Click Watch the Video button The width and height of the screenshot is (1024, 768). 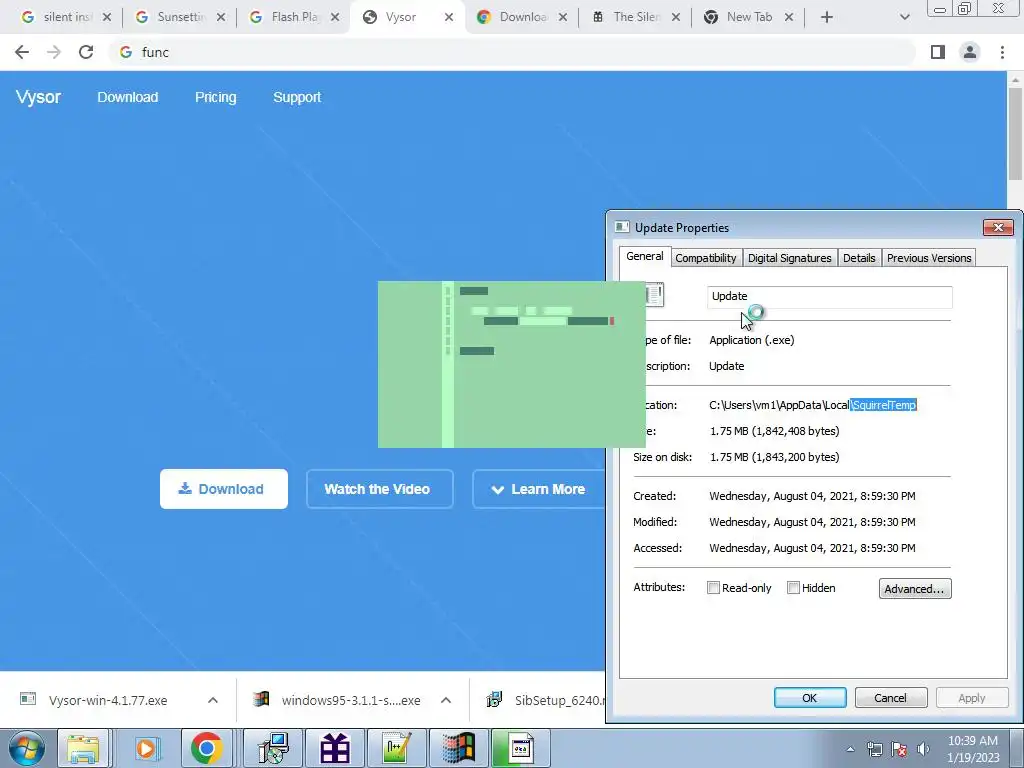pos(379,489)
